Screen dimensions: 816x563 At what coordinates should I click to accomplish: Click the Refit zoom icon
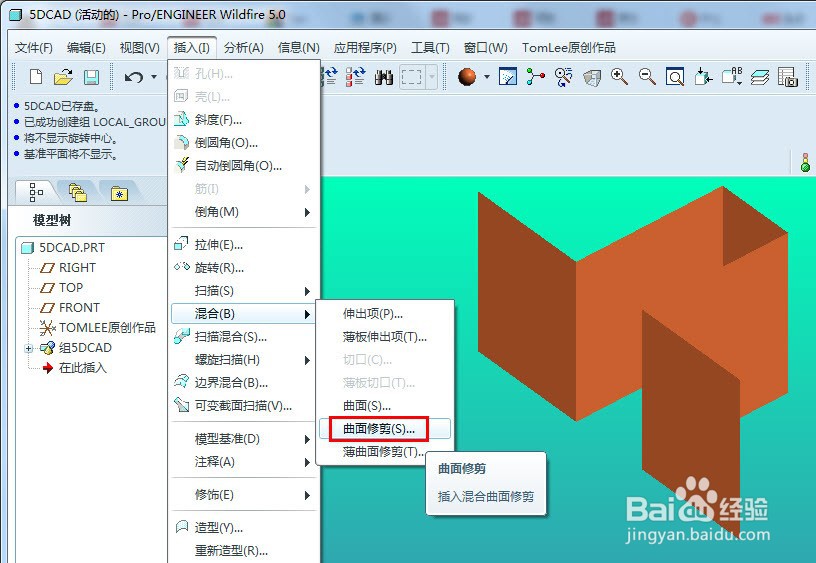click(675, 77)
